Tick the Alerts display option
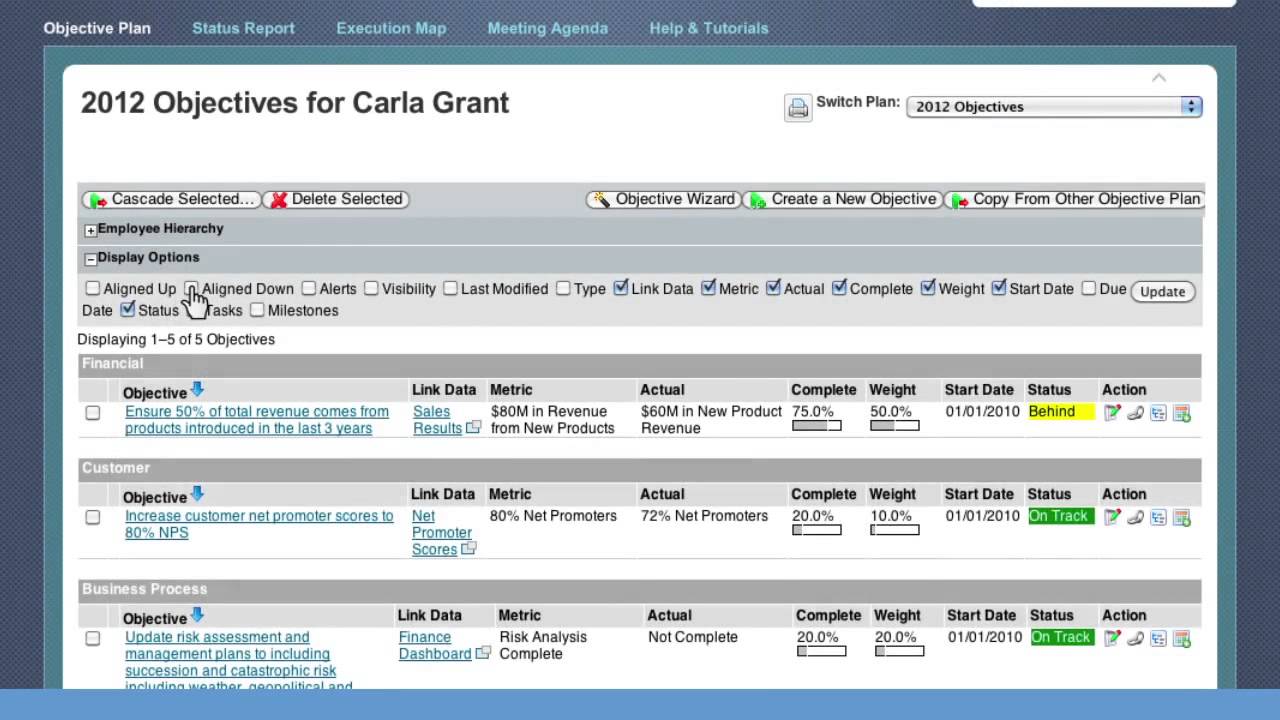This screenshot has width=1280, height=720. (309, 288)
